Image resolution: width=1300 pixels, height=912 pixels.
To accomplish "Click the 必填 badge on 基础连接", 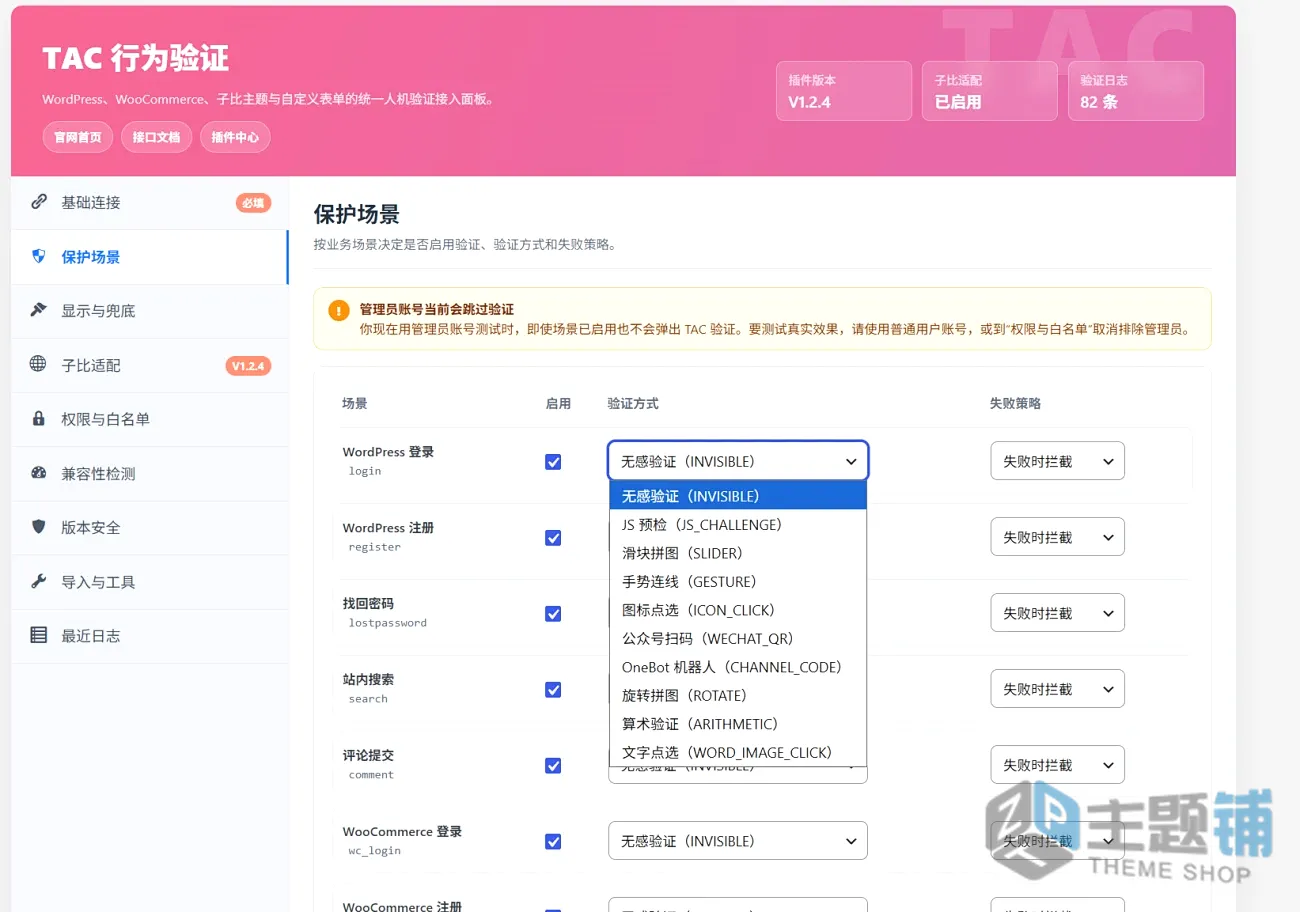I will tap(253, 203).
